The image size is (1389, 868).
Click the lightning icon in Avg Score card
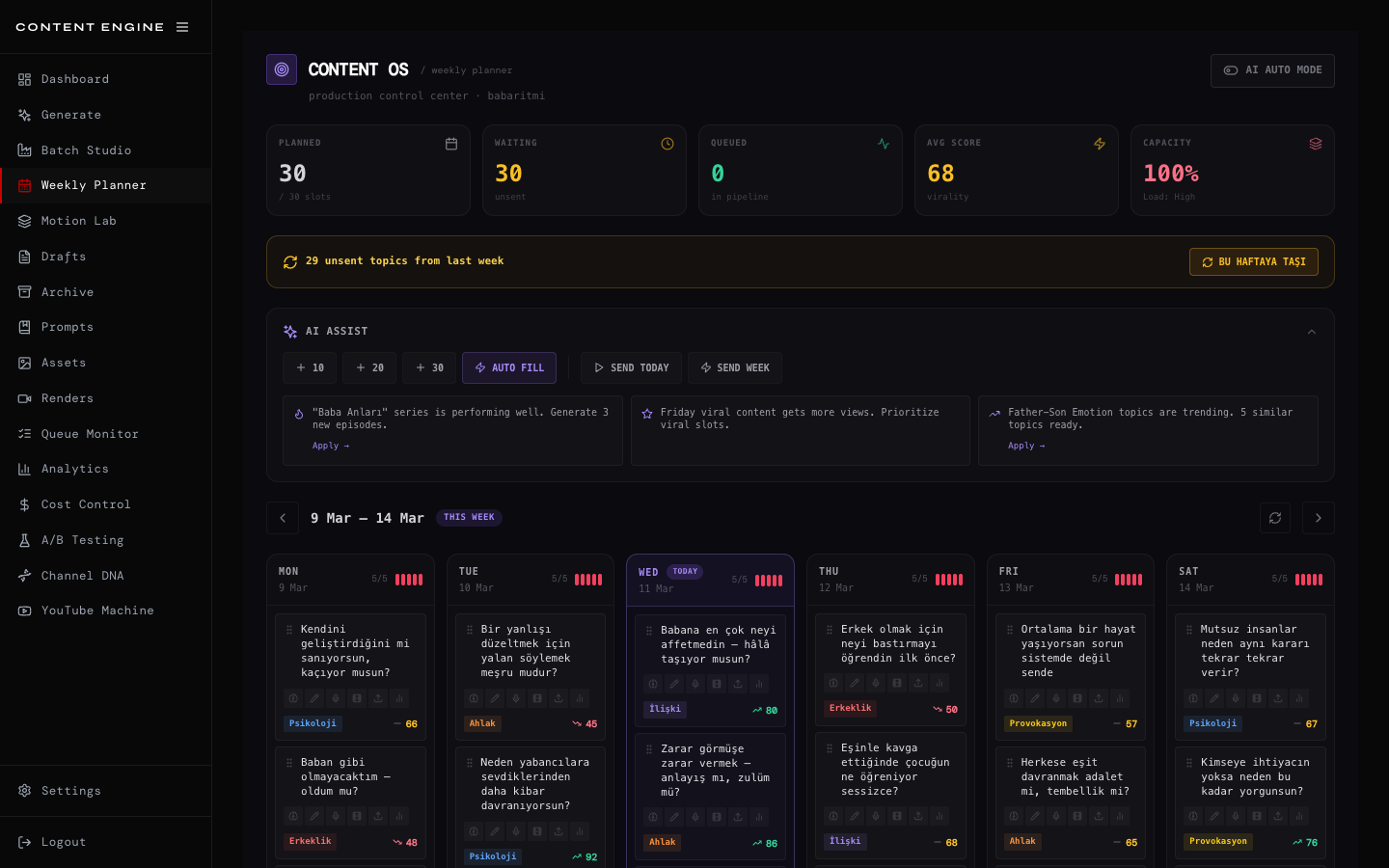pos(1099,144)
